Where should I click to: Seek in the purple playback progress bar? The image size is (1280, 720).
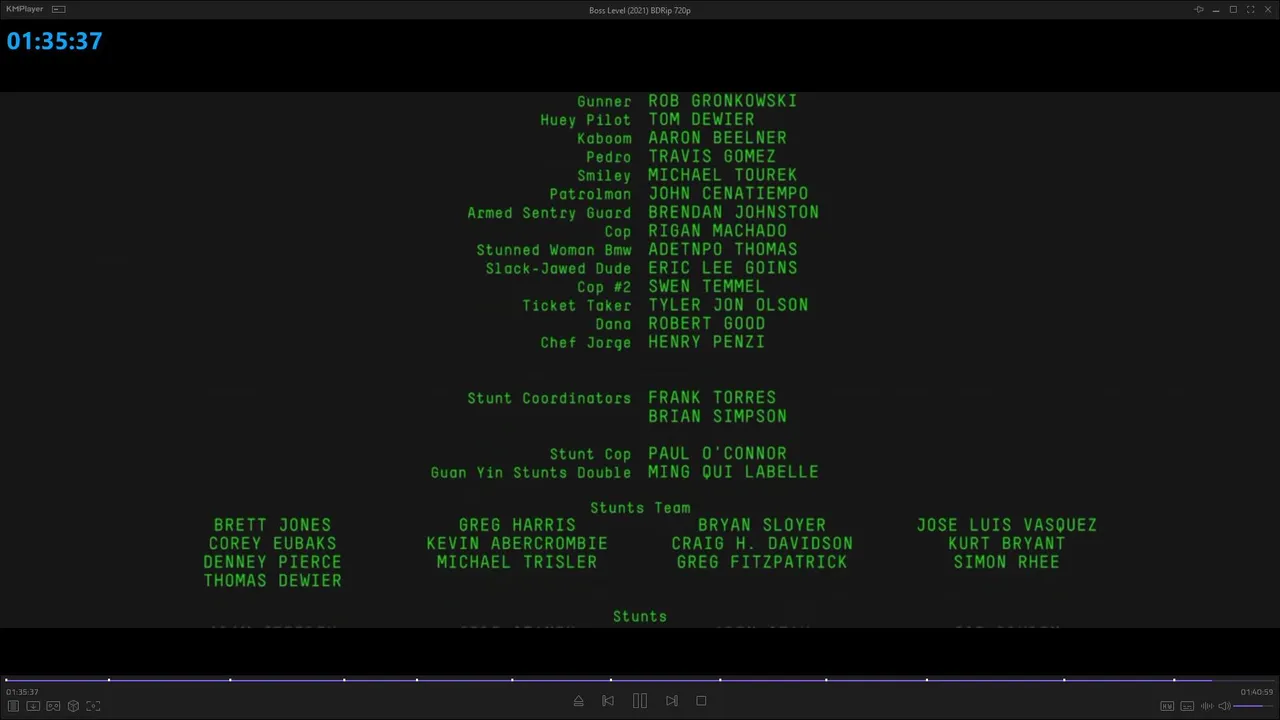click(640, 680)
